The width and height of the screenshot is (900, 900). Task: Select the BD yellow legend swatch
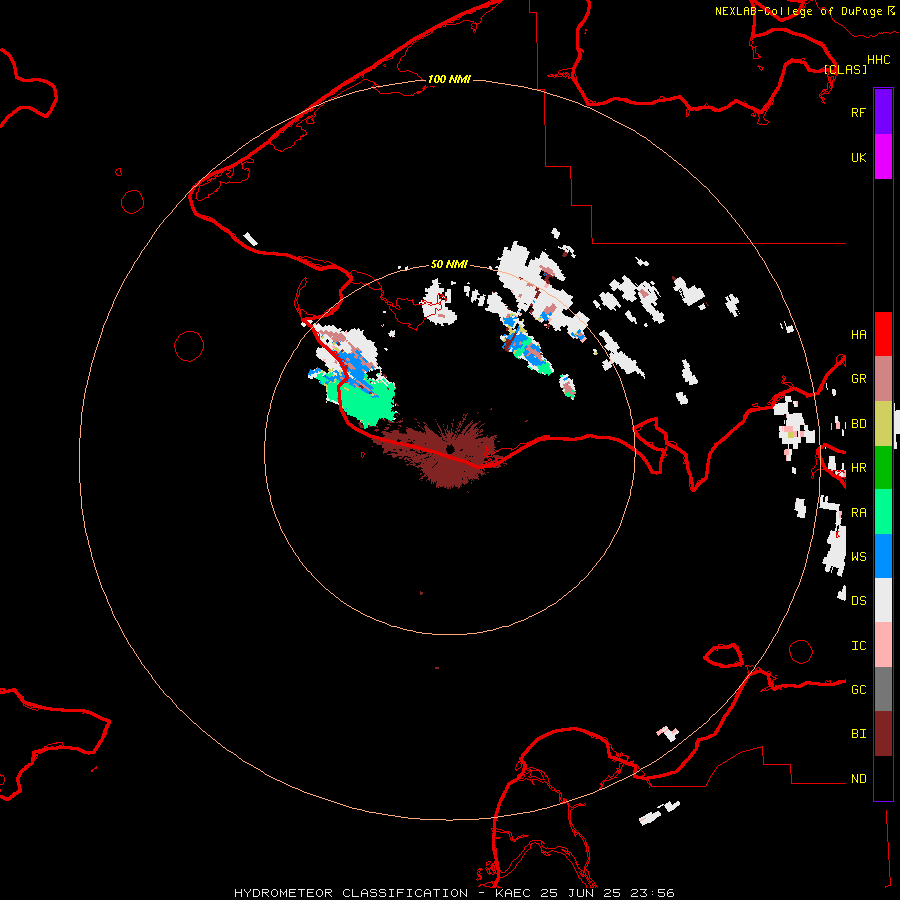(883, 423)
